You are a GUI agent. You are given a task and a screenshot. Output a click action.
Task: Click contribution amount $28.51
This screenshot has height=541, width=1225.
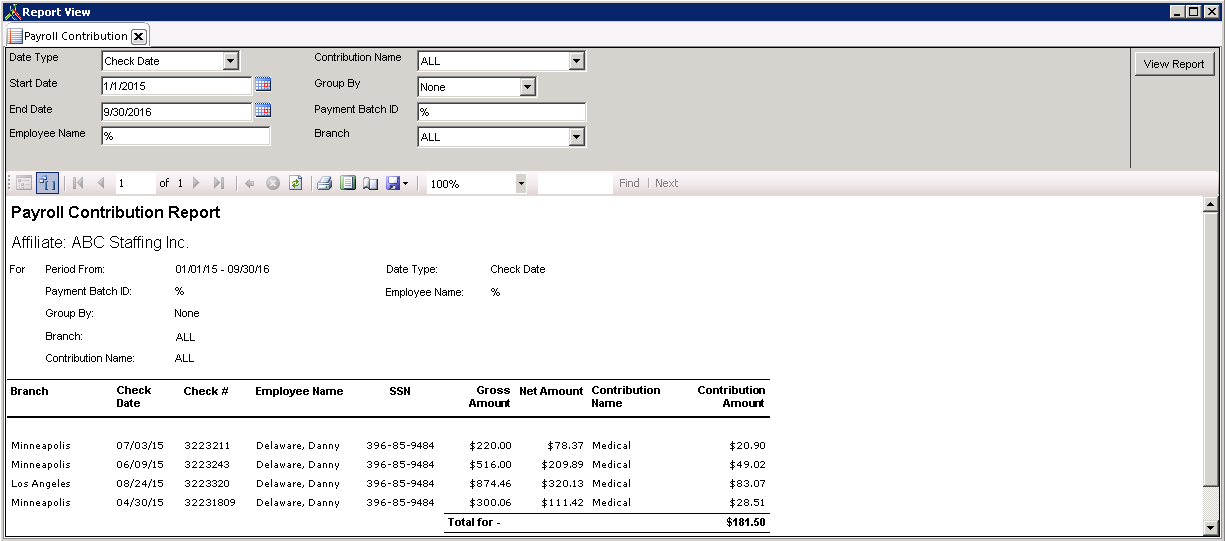click(x=748, y=503)
